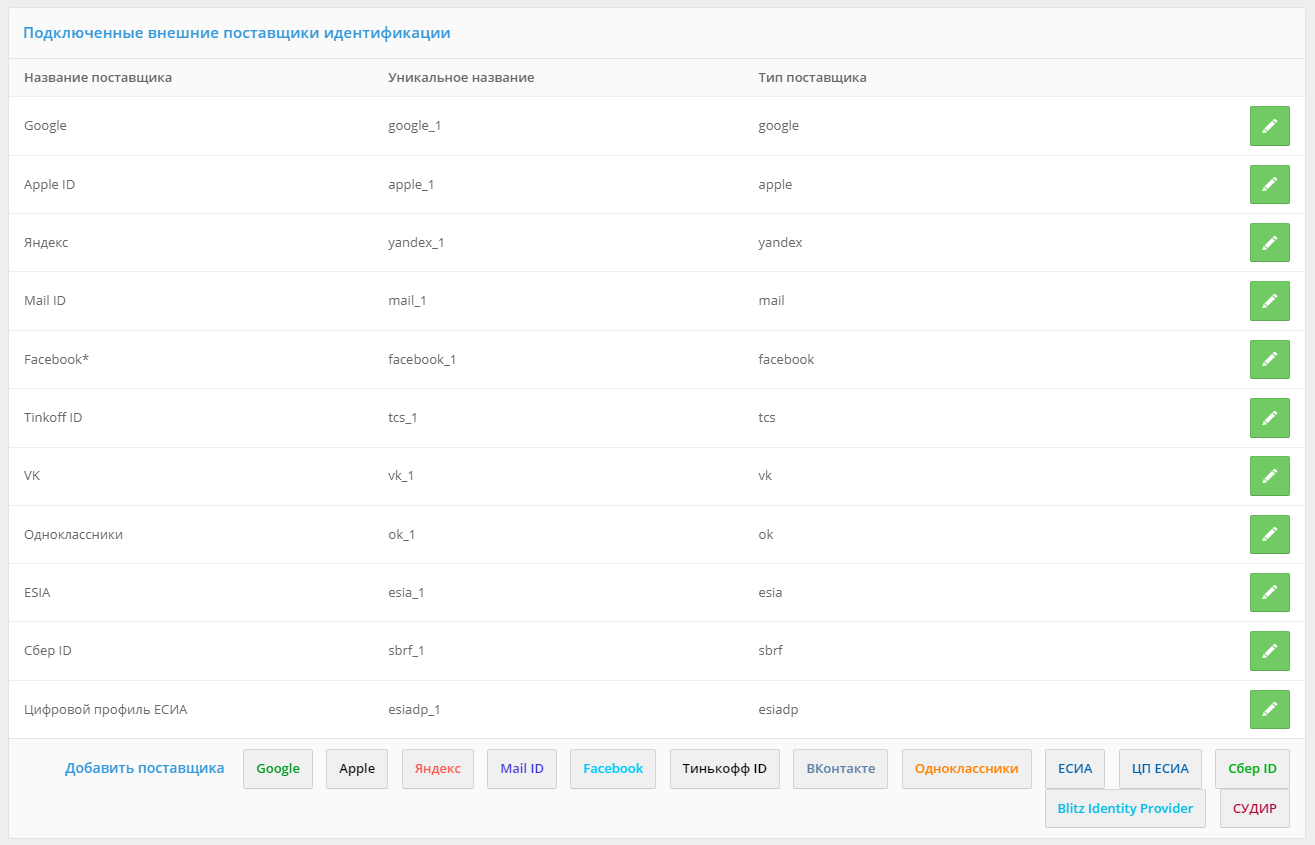Click the Название поставщика column header
This screenshot has width=1315, height=845.
click(95, 77)
